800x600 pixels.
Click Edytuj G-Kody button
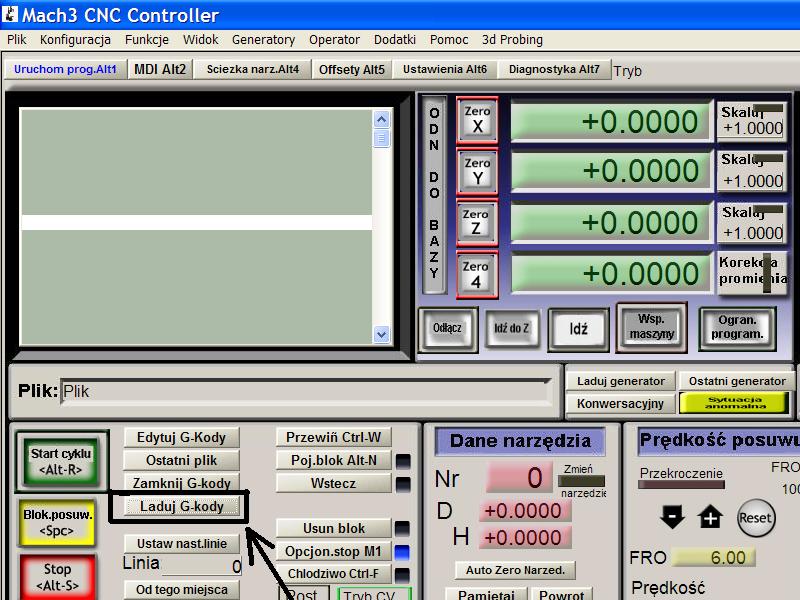(181, 437)
